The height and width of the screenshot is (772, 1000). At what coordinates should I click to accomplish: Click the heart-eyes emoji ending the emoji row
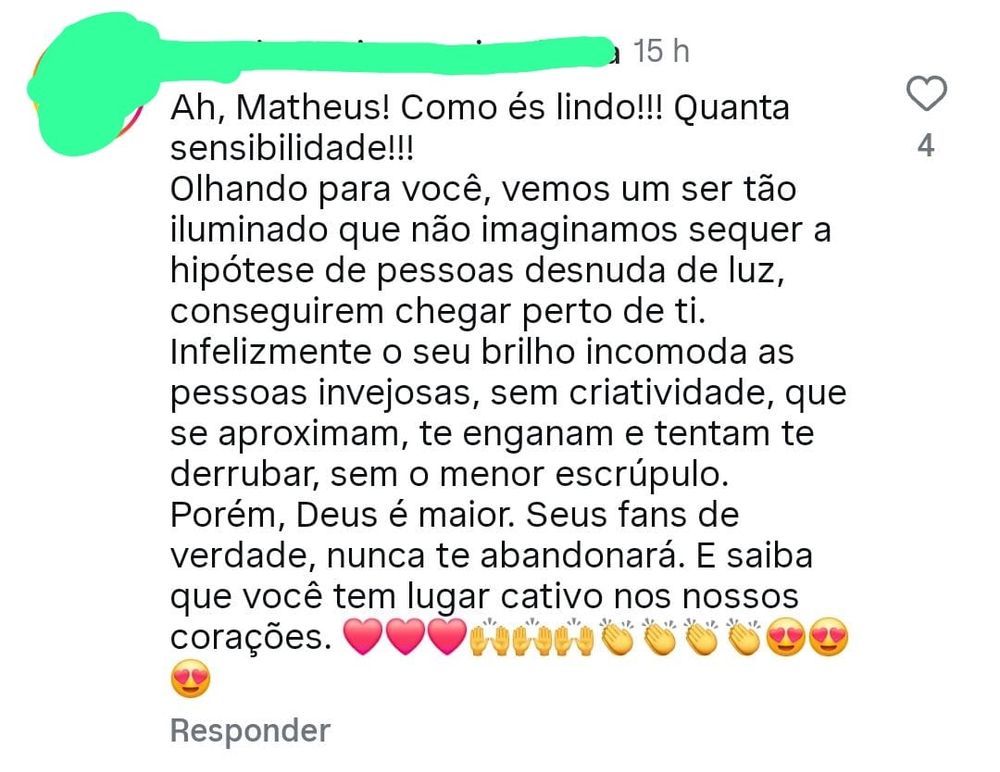pyautogui.click(x=828, y=637)
